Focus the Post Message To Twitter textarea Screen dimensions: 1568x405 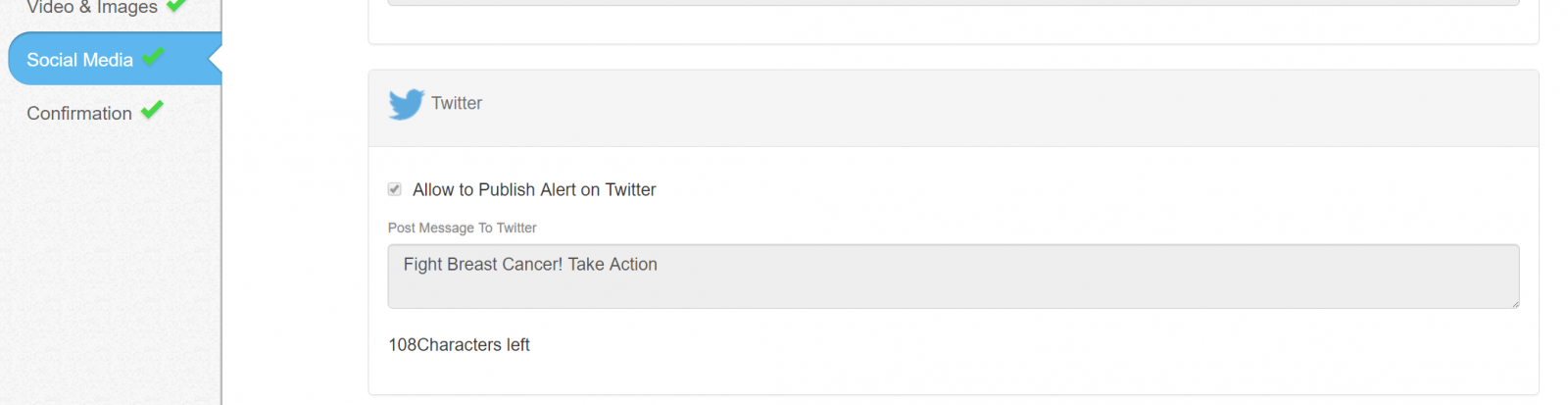coord(954,277)
